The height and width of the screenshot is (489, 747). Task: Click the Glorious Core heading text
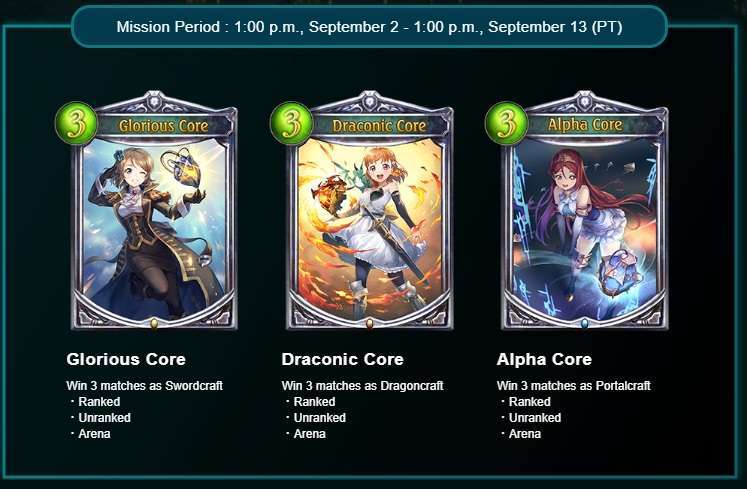[126, 359]
